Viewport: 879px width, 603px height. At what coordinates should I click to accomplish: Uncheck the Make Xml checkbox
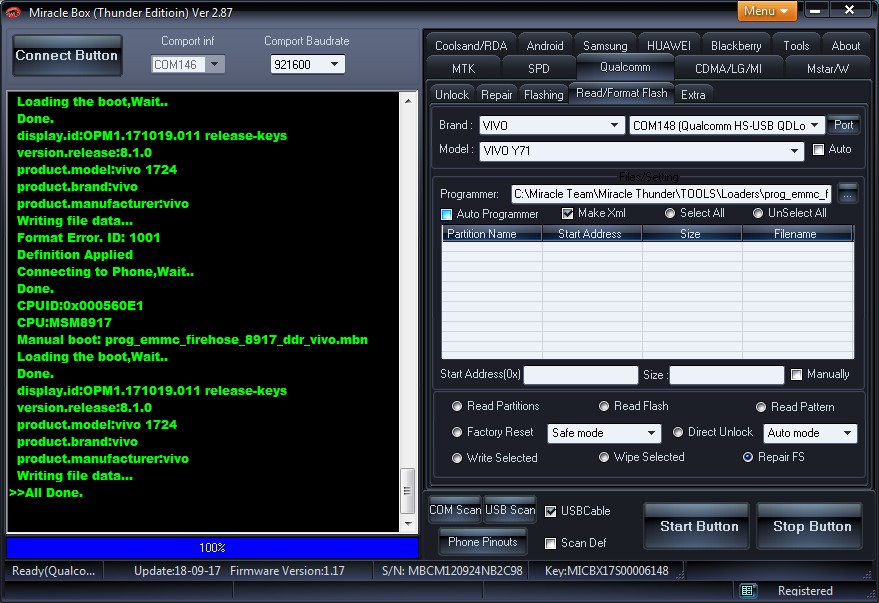[567, 214]
